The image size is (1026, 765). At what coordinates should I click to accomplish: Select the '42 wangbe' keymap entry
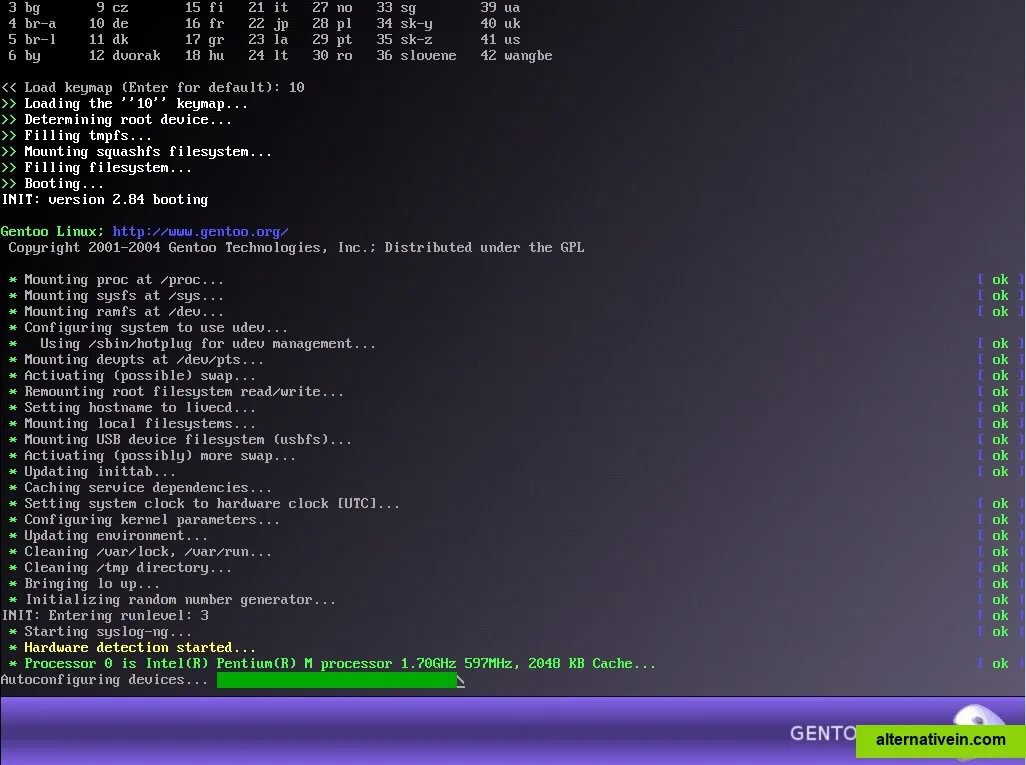click(x=516, y=56)
